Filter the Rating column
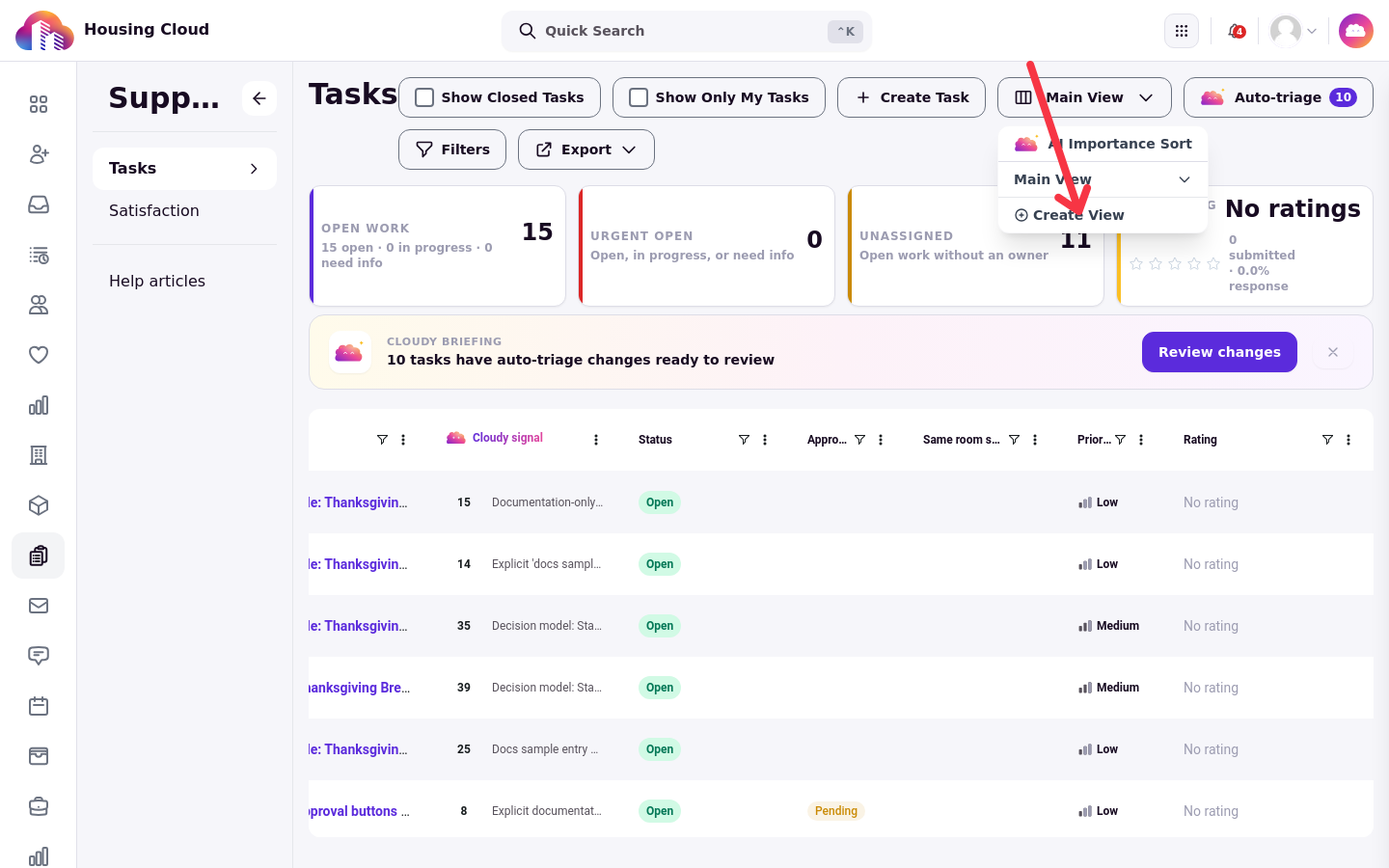 (x=1327, y=440)
